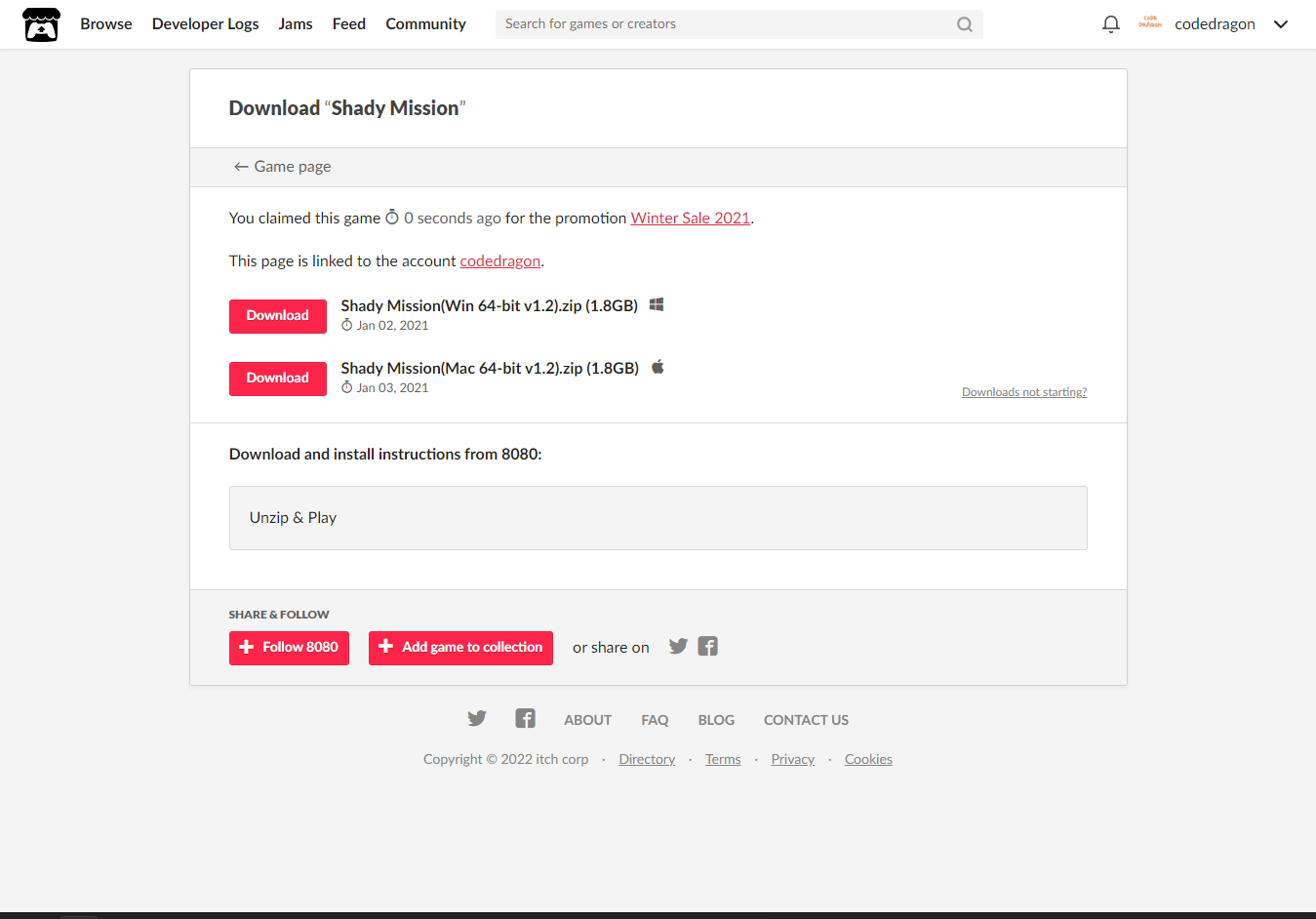Follow the developer 8080

click(289, 648)
